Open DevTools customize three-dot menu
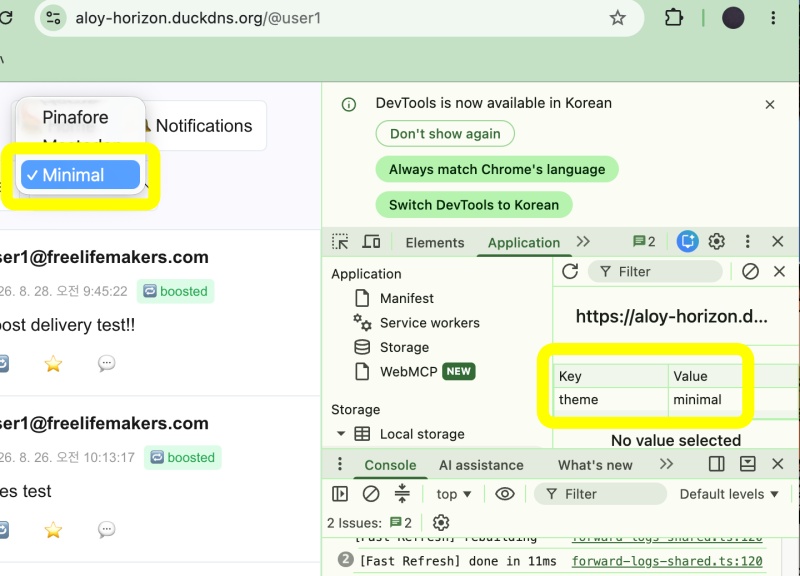The height and width of the screenshot is (576, 800). (747, 241)
